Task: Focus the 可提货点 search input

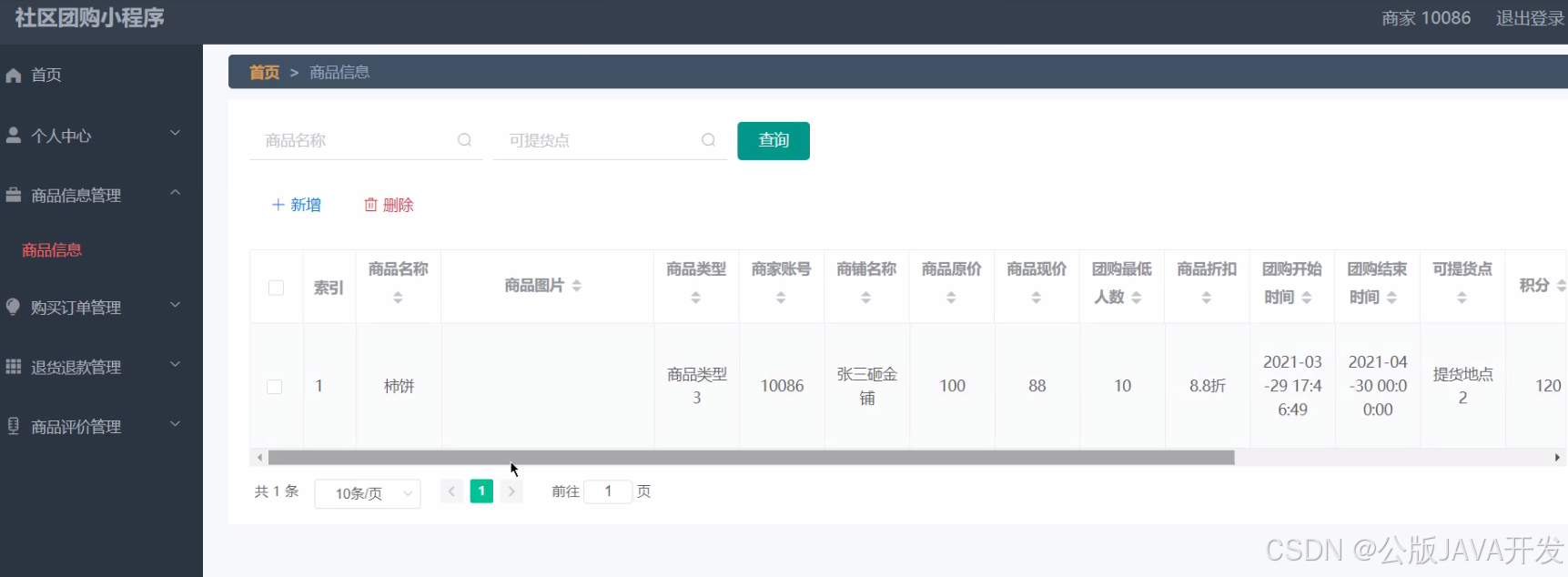Action: (610, 140)
